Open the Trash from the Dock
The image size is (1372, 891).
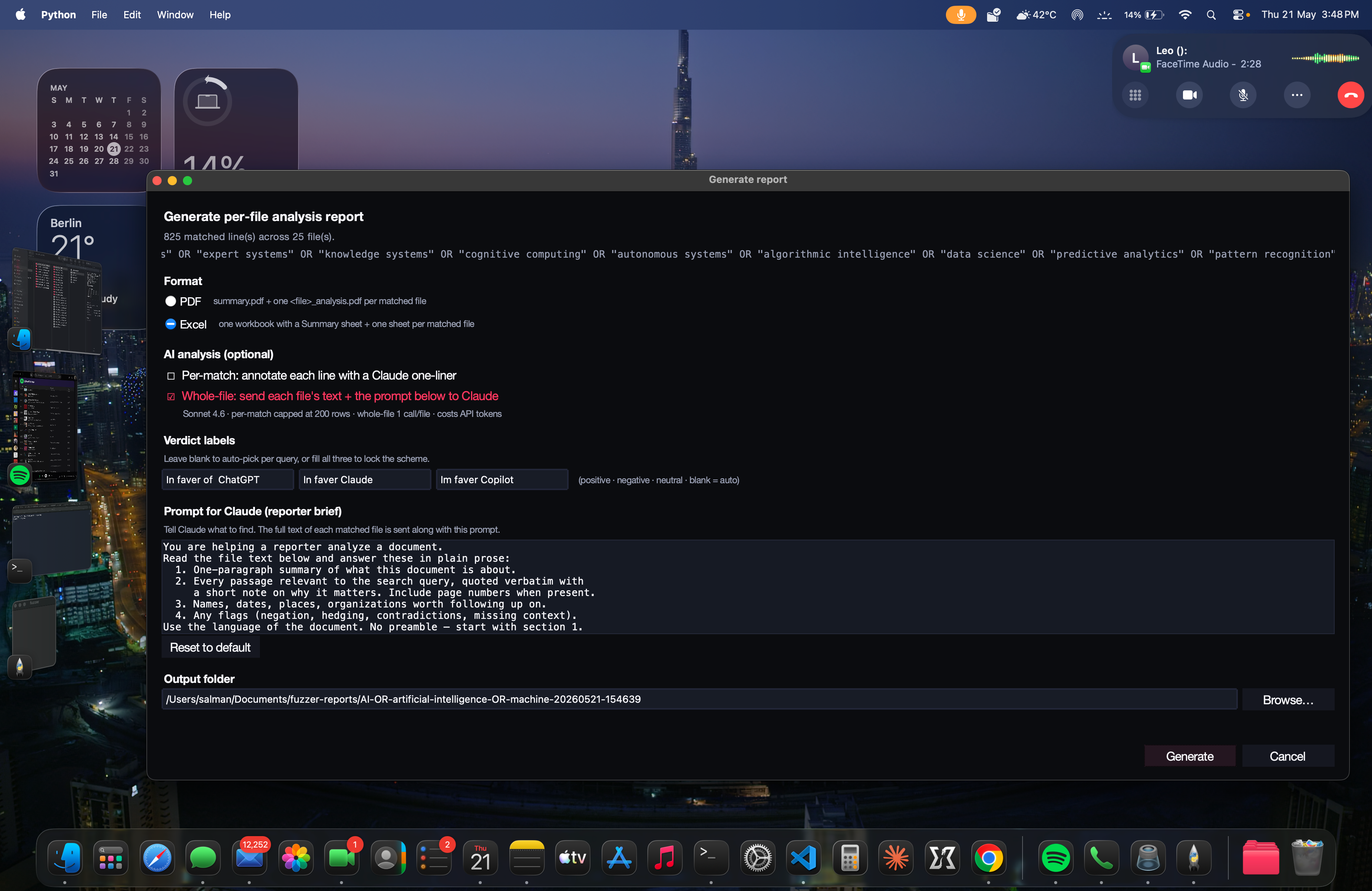pos(1307,857)
